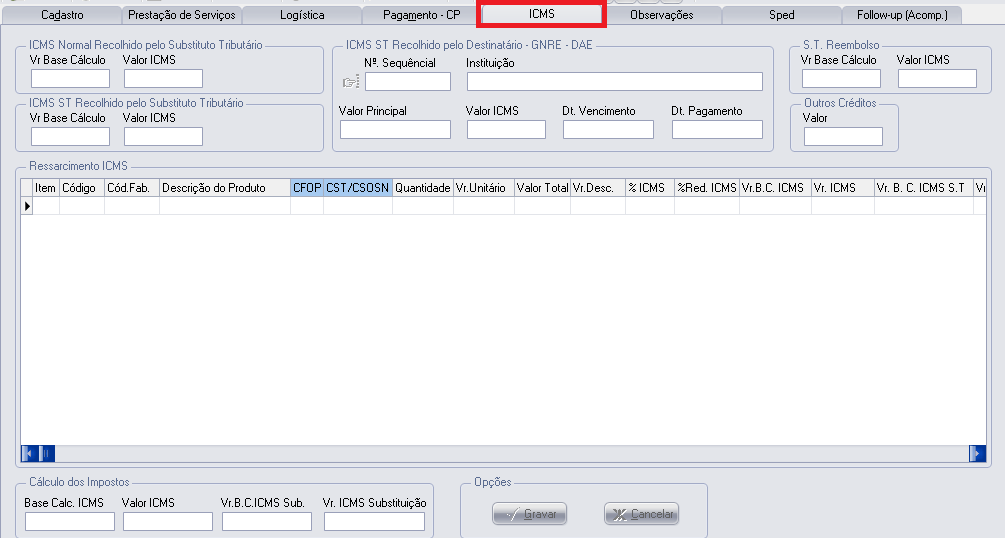Click the CFOP column header

point(307,187)
